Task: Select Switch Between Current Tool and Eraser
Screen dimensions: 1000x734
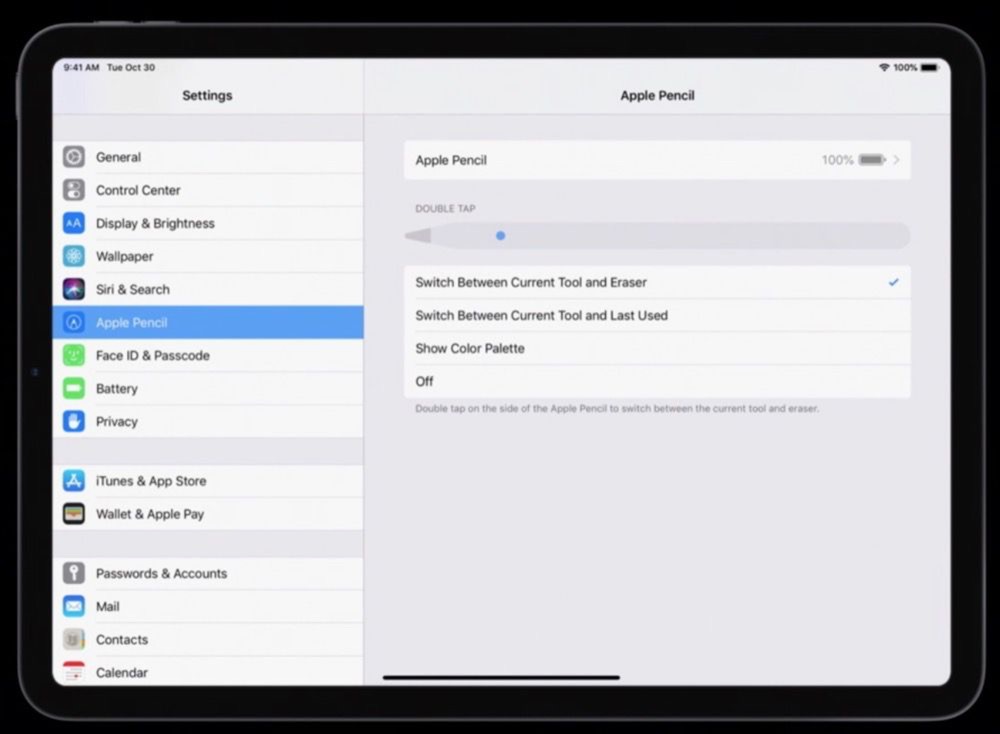Action: point(657,283)
